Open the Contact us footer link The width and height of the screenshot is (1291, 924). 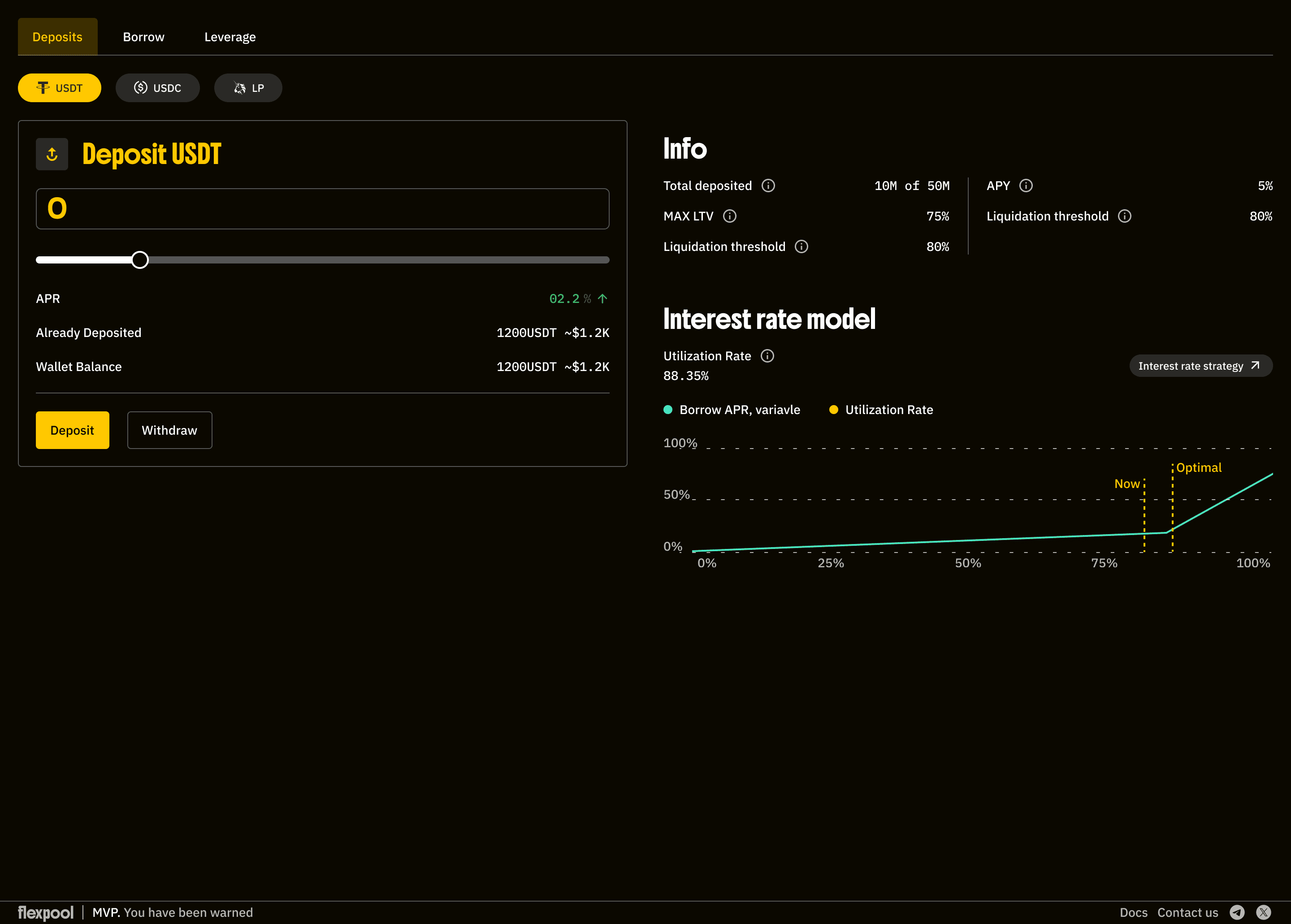tap(1187, 913)
